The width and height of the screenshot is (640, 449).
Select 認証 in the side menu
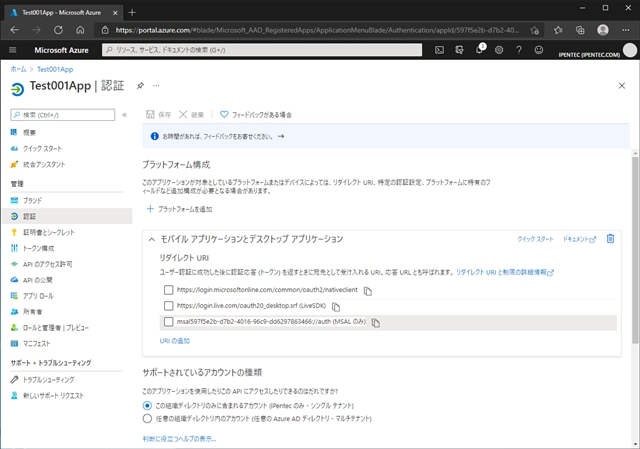point(67,216)
